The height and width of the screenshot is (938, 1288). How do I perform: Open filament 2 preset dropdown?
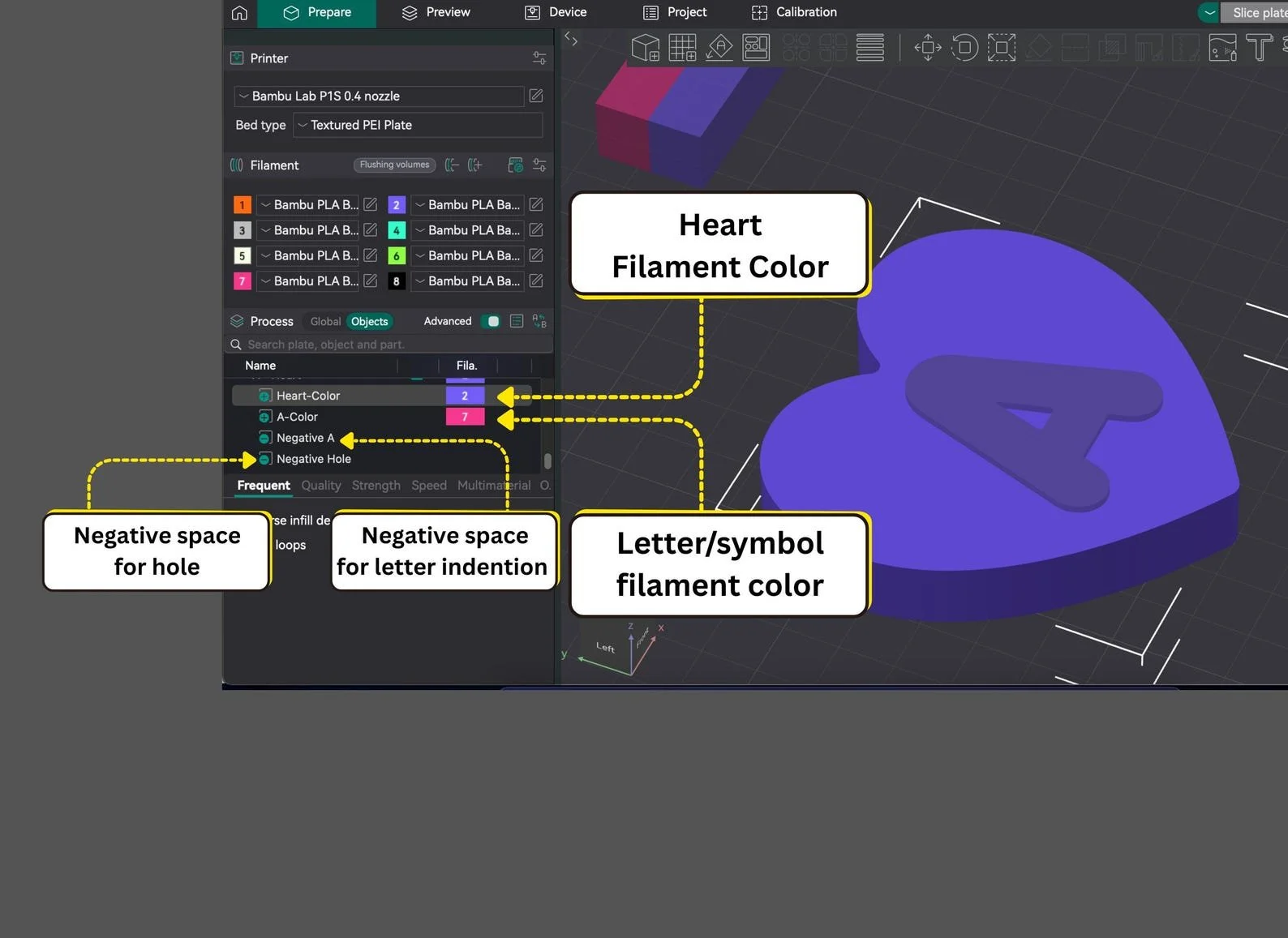(x=466, y=205)
